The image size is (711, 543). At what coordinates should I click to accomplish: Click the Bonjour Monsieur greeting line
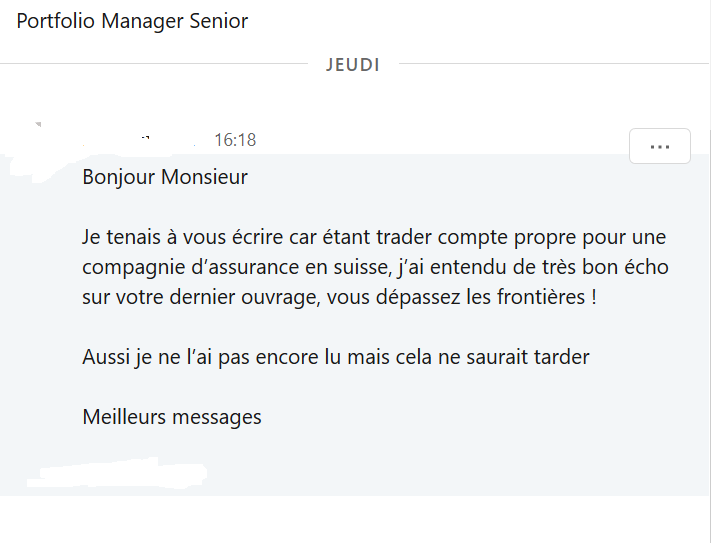[x=165, y=178]
